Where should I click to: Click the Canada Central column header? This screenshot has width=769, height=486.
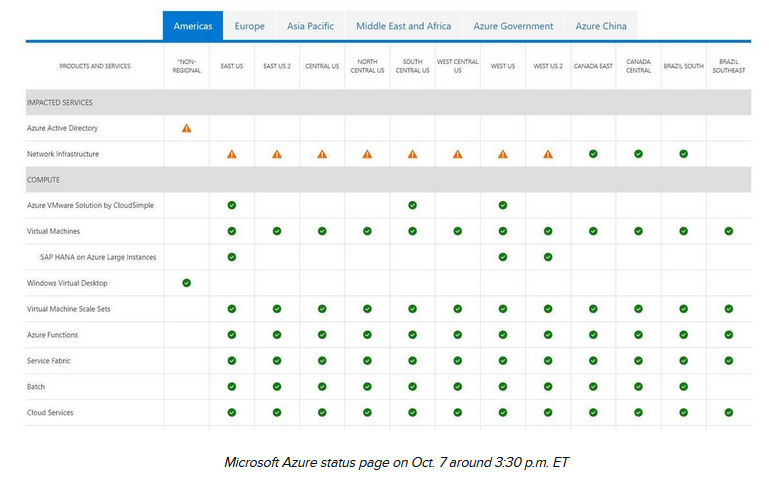tap(639, 66)
